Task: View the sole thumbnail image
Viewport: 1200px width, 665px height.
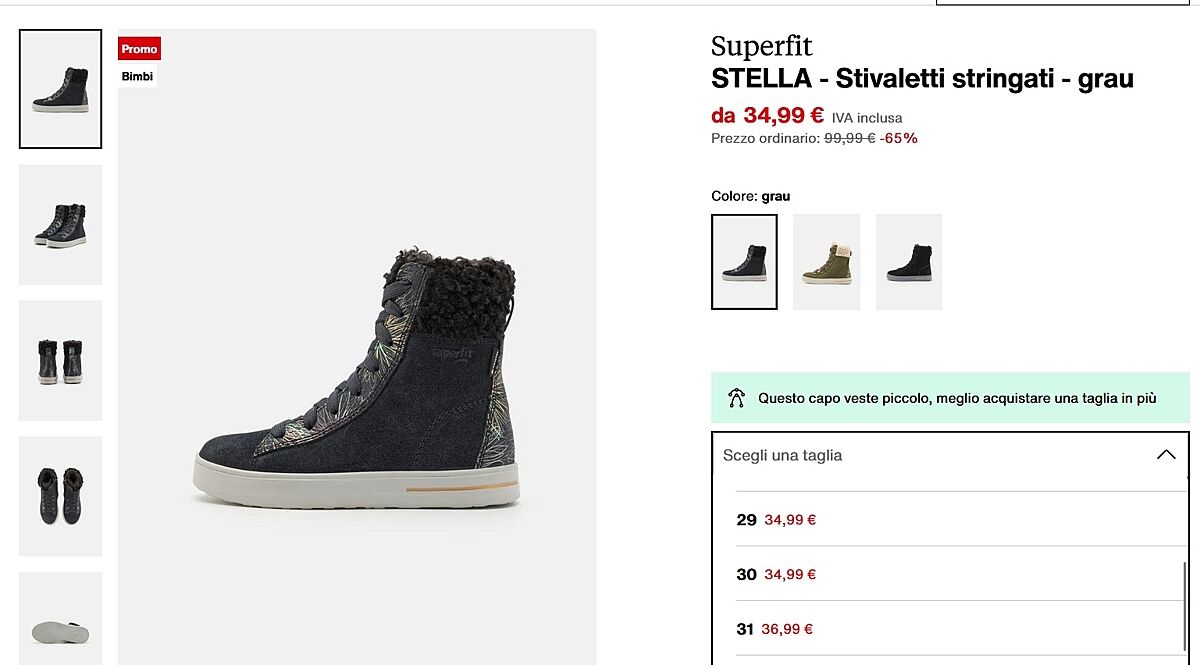Action: (60, 625)
